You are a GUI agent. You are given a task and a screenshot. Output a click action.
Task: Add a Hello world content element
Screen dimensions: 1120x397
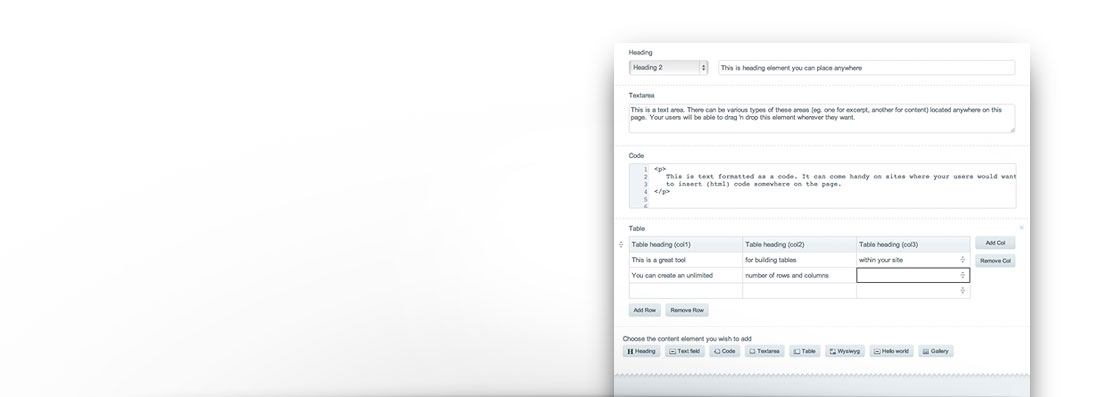coord(891,351)
